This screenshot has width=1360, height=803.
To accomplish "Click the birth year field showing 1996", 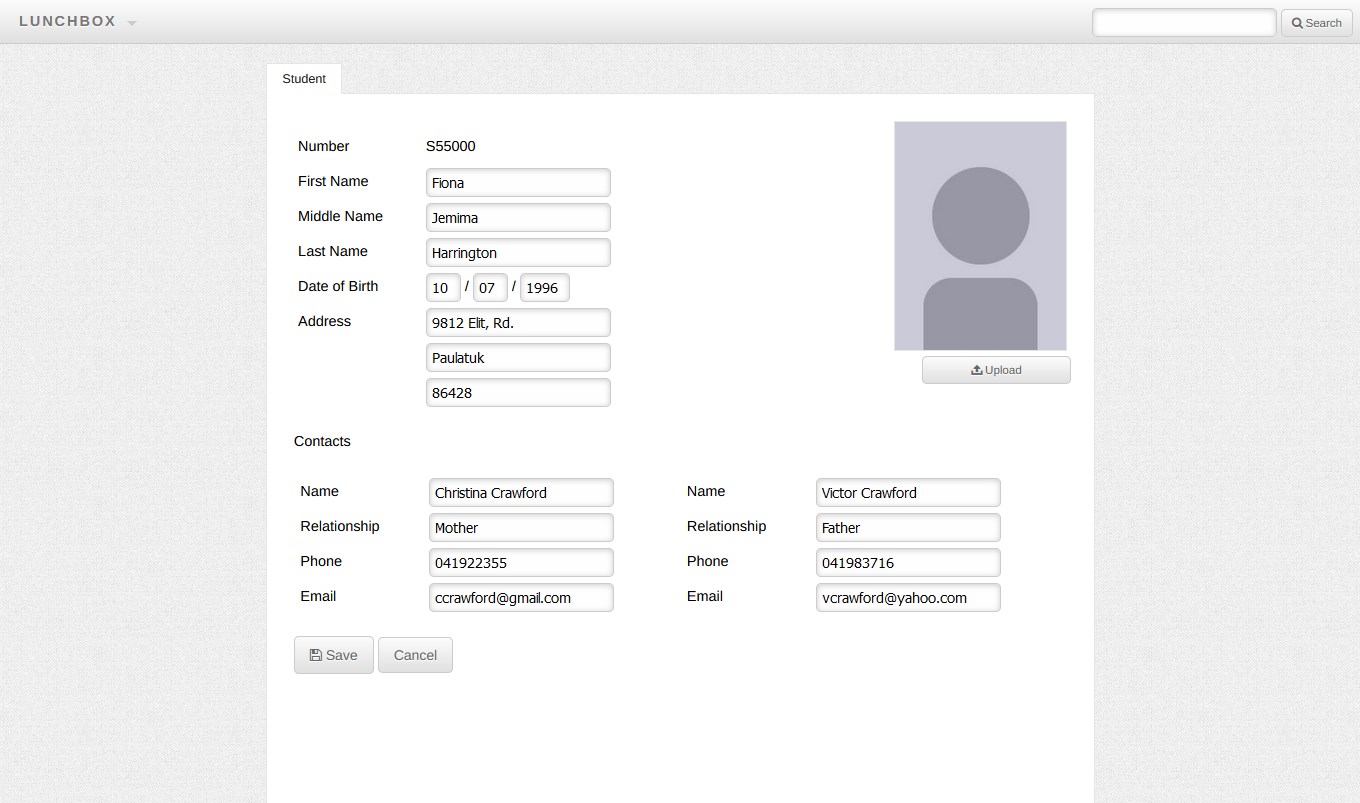I will coord(544,288).
